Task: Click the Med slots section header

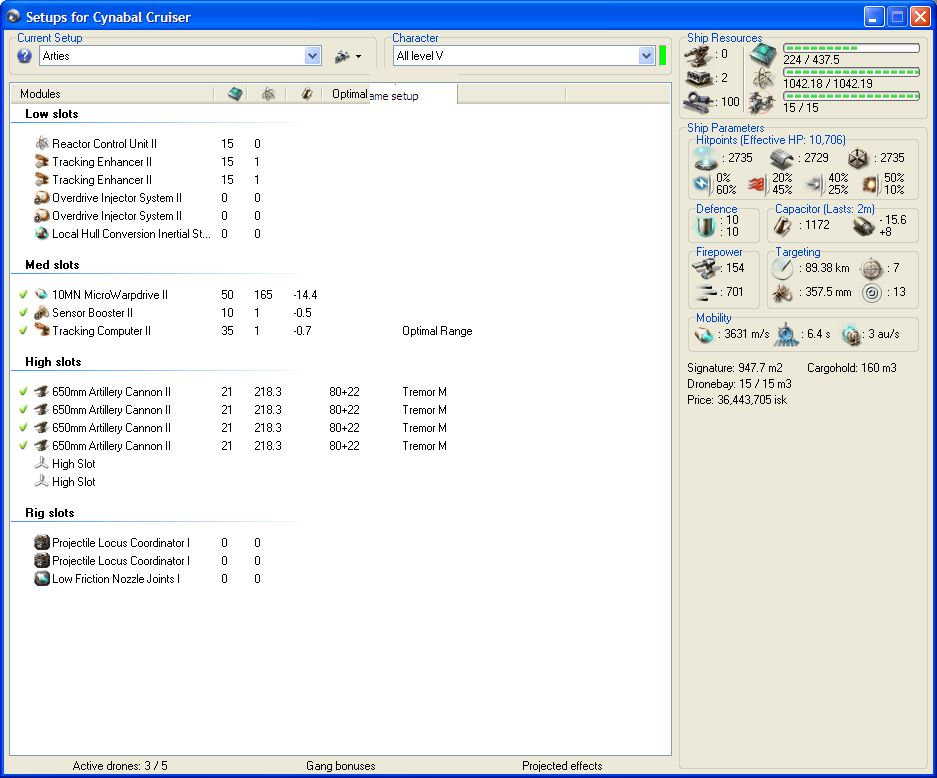Action: coord(52,265)
